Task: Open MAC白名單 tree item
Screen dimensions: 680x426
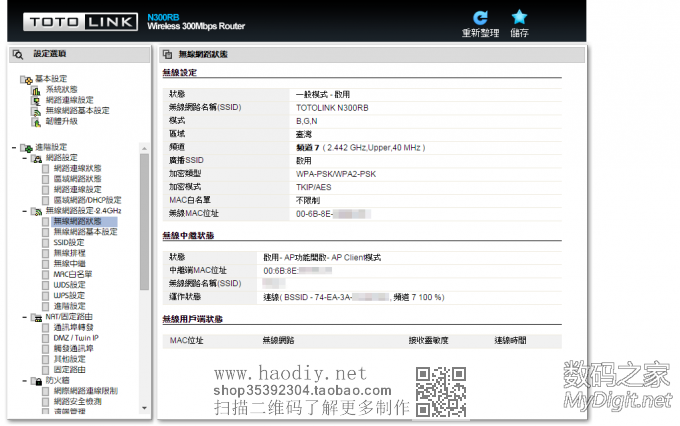Action: tap(73, 274)
